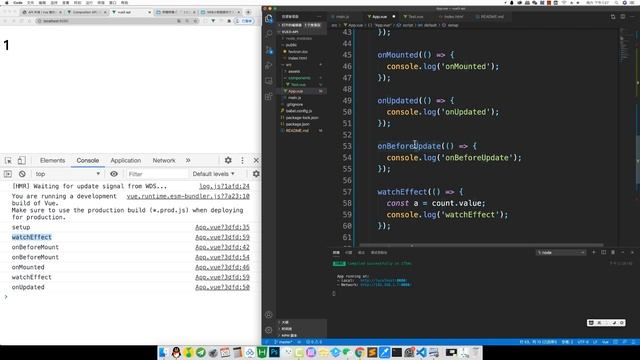
Task: Open HBuilder app from the Dock
Action: coord(262,352)
